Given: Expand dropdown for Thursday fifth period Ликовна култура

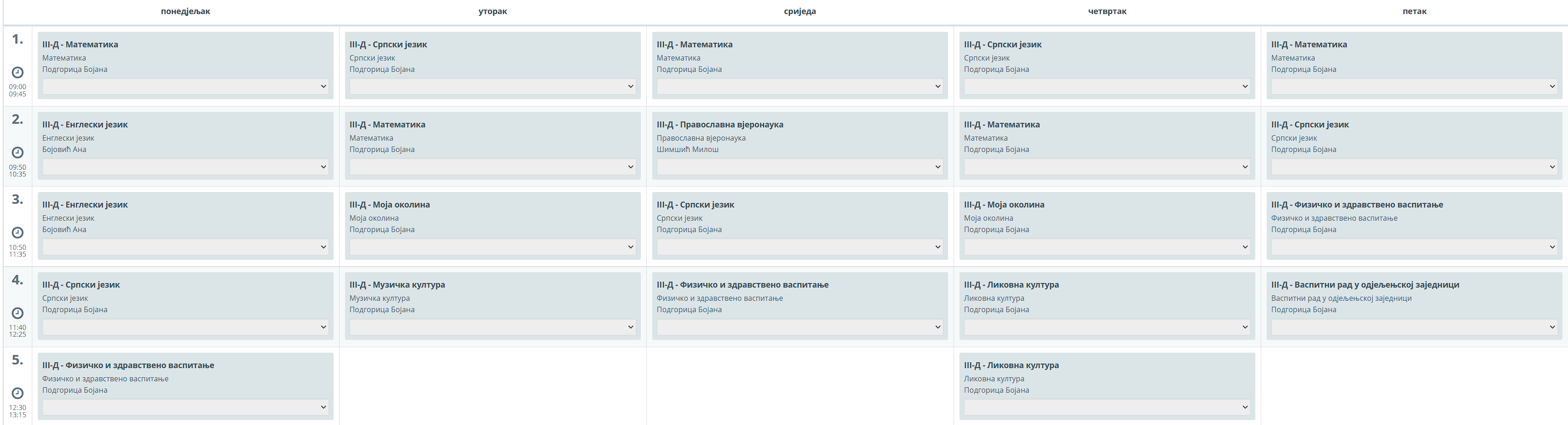Looking at the screenshot, I should [1106, 407].
